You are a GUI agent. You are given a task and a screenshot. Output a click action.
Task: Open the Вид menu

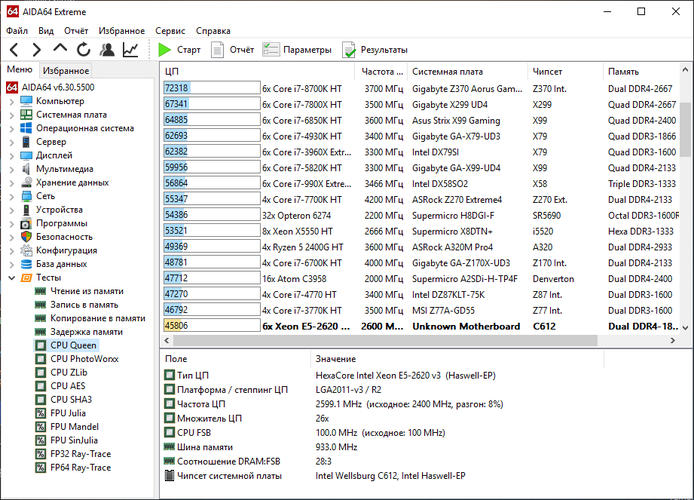pyautogui.click(x=46, y=31)
